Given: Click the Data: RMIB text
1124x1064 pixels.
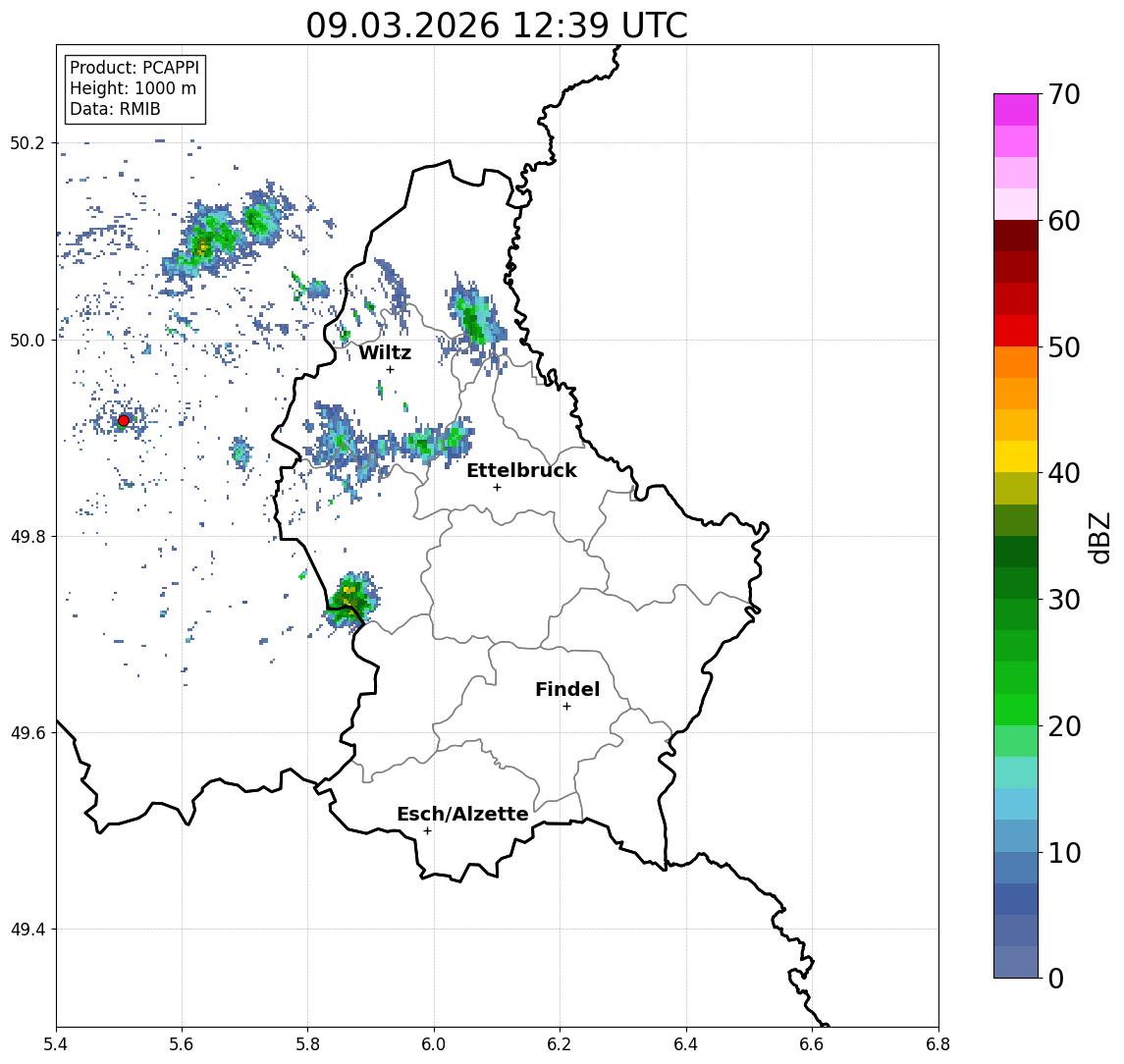Looking at the screenshot, I should point(115,109).
